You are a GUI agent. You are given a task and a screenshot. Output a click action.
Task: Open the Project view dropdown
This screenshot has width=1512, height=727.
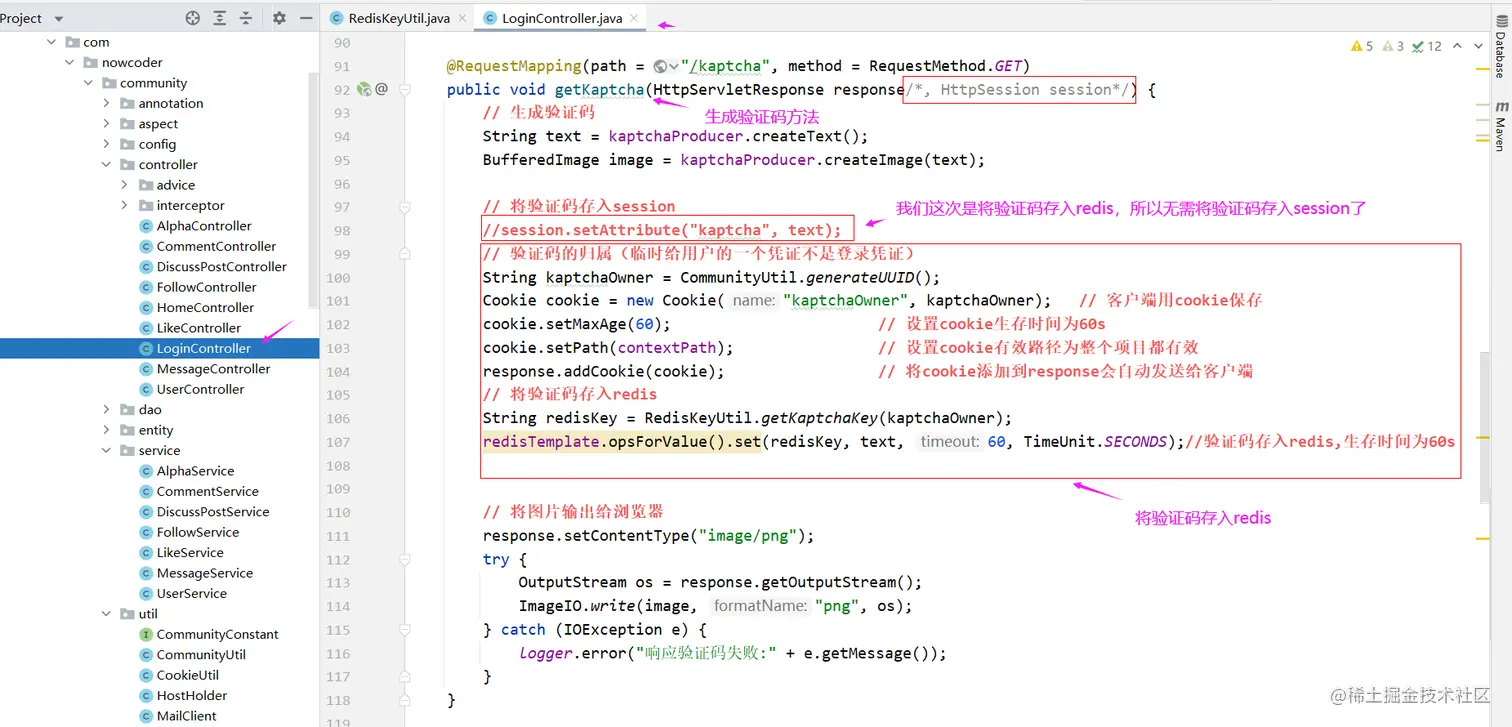(58, 19)
